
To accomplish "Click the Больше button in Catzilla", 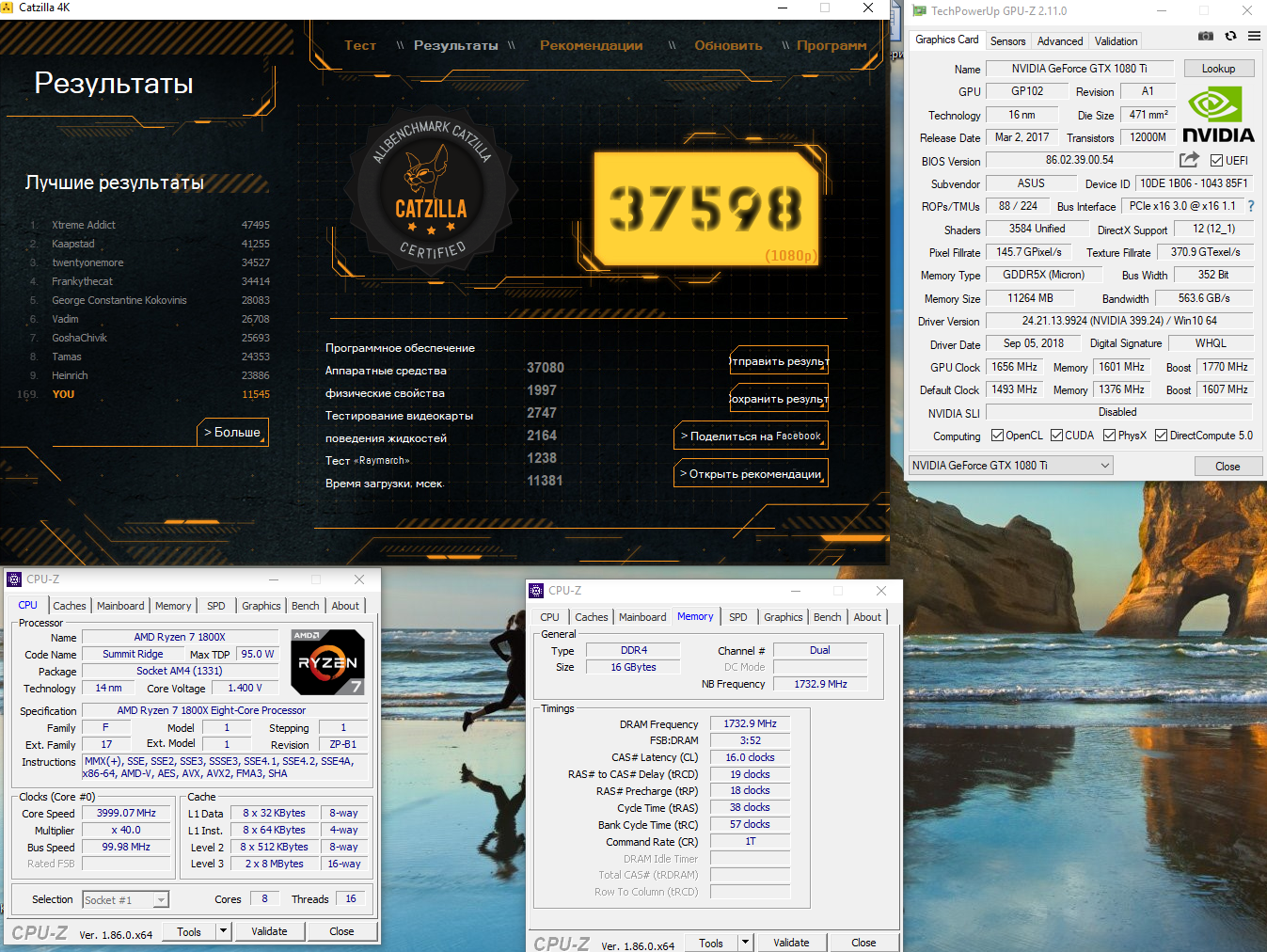I will click(232, 432).
